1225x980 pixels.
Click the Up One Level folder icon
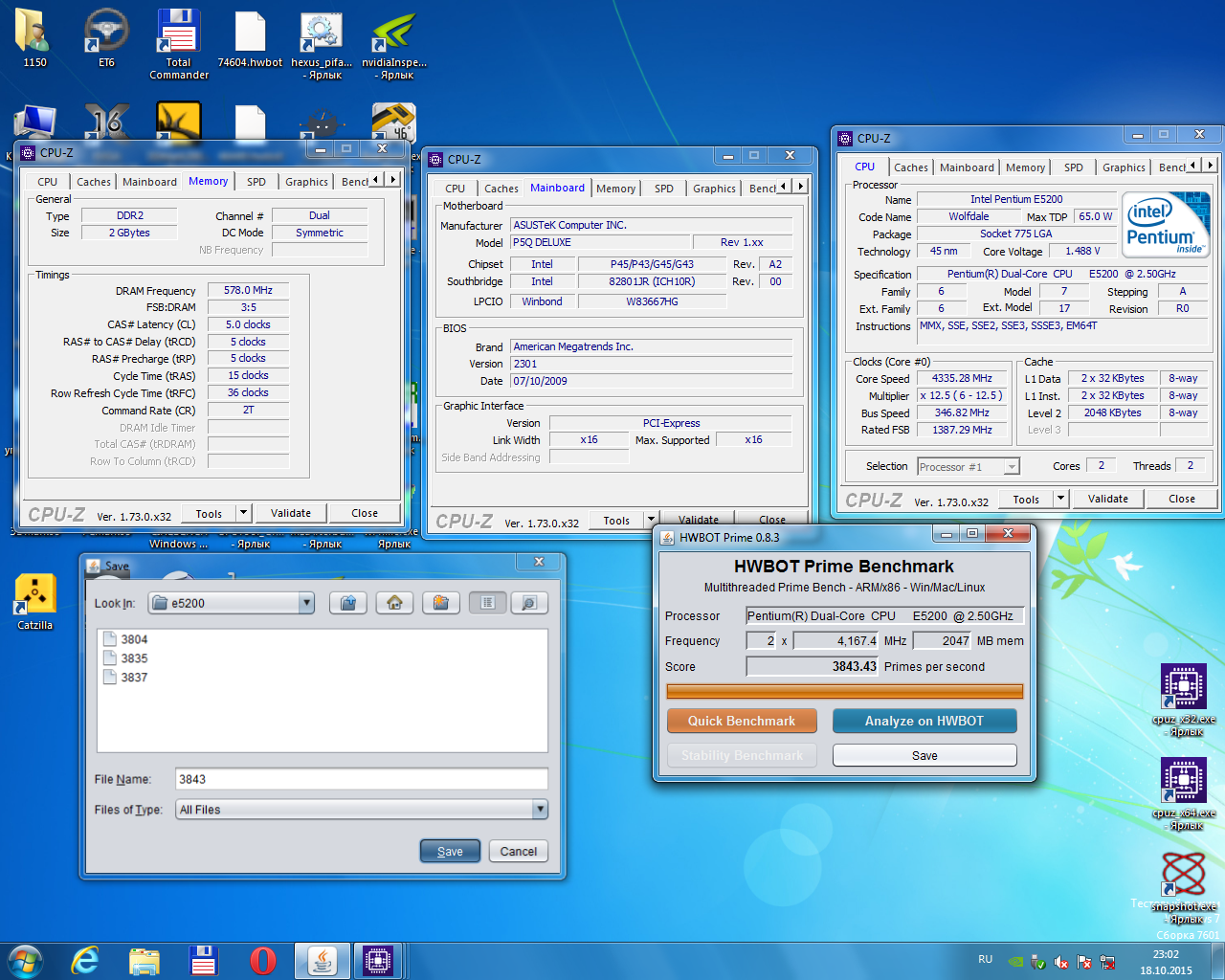pyautogui.click(x=348, y=603)
